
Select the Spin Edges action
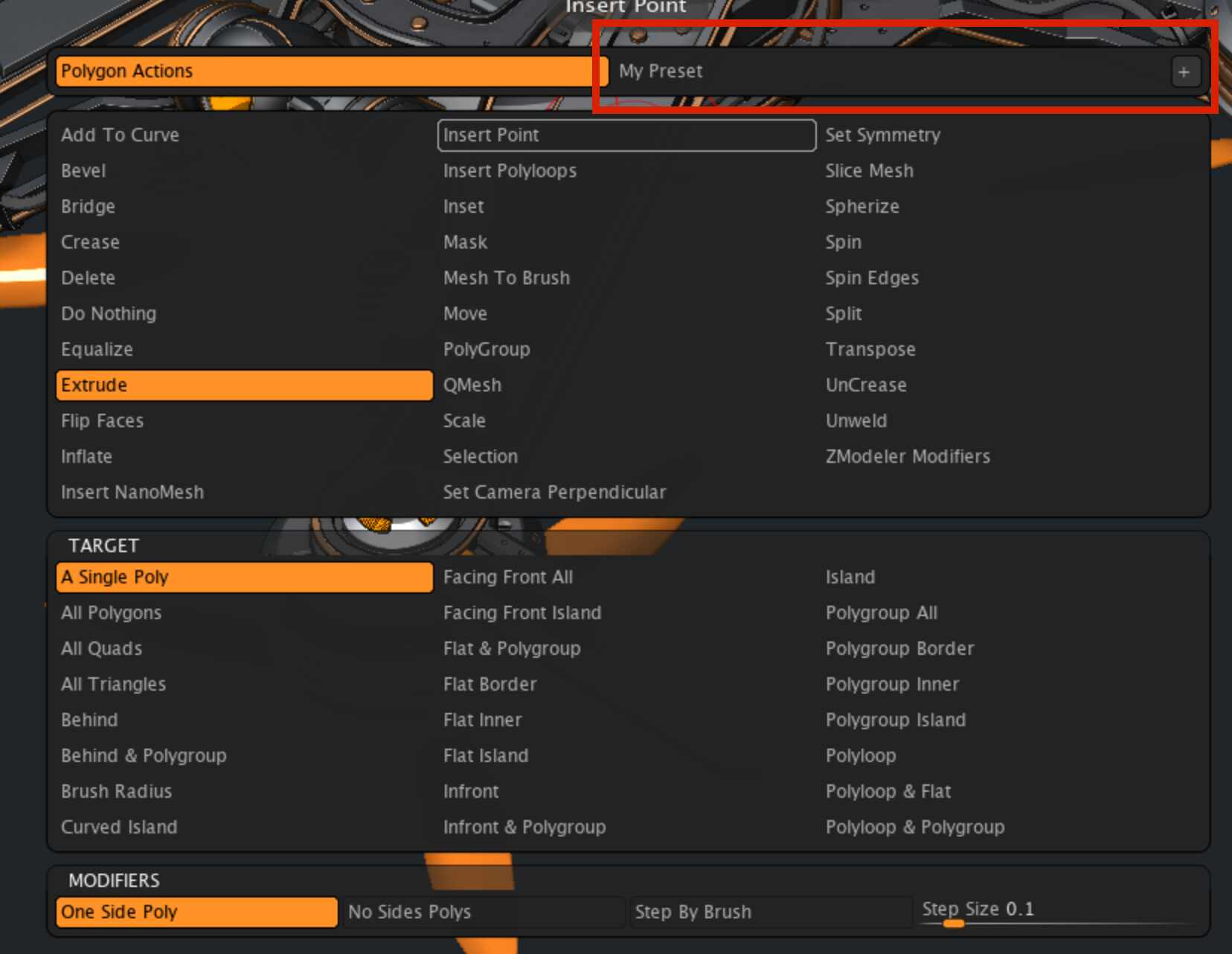[871, 278]
